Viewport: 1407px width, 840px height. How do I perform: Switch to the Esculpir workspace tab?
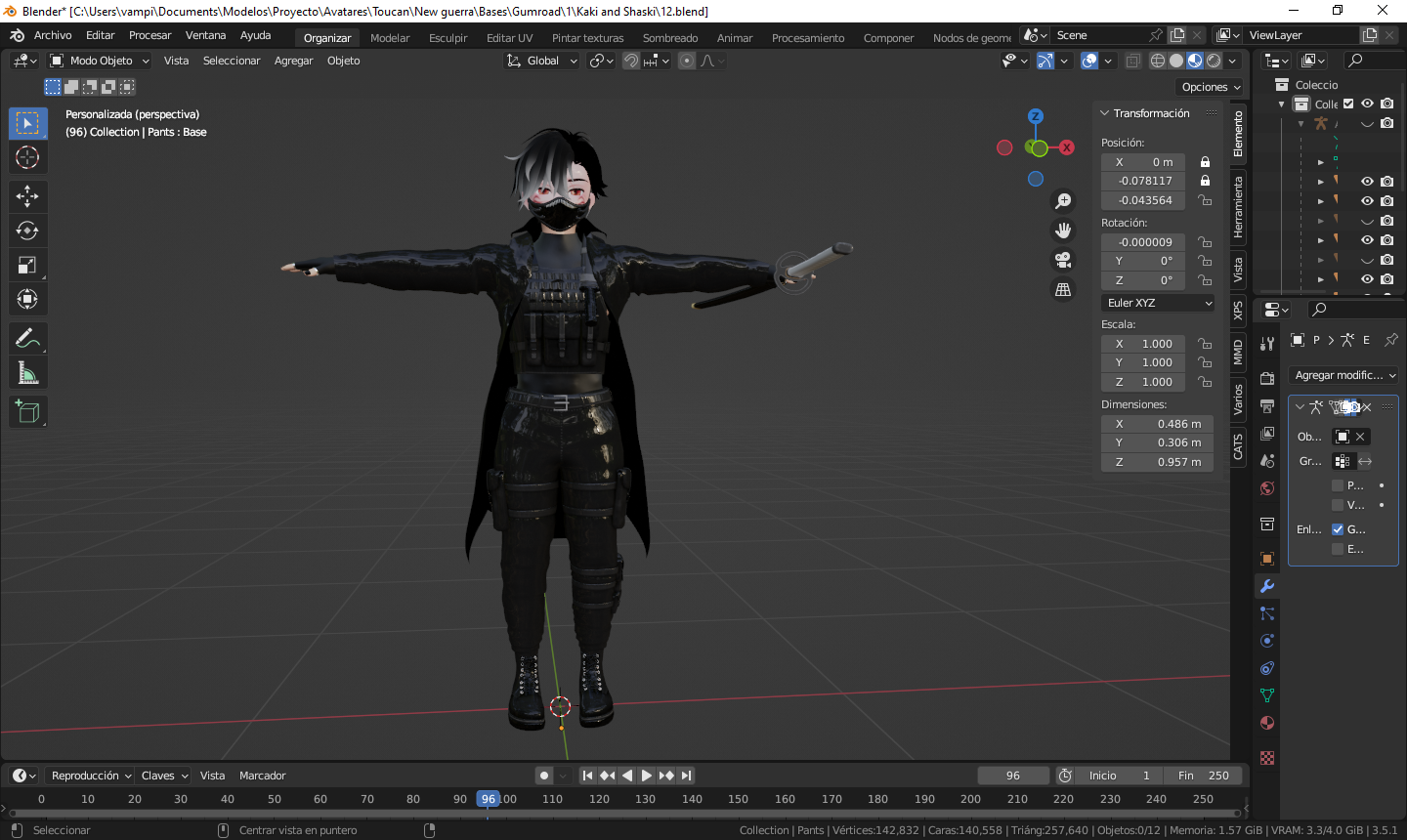point(448,38)
